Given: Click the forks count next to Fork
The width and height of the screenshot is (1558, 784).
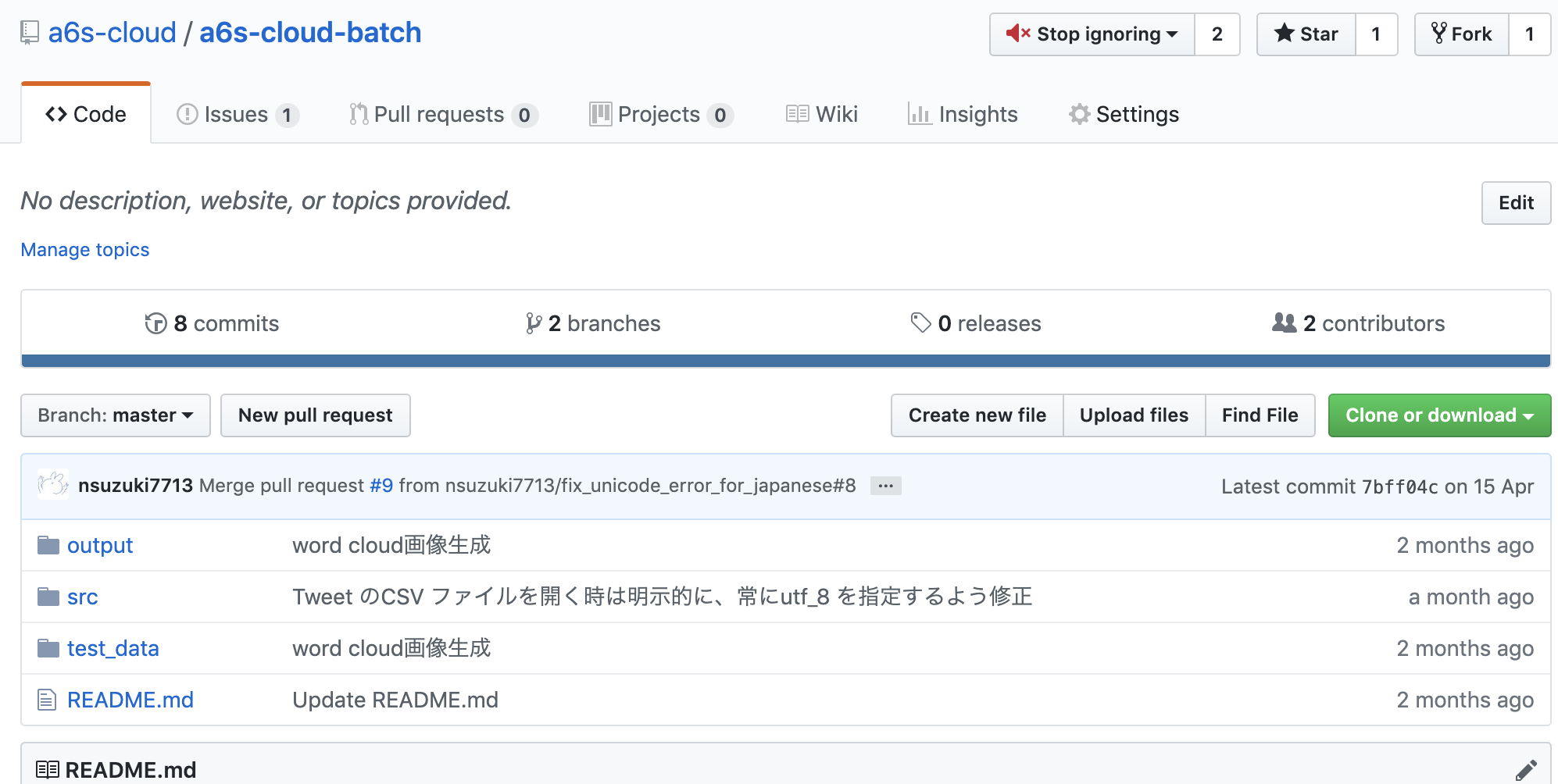Looking at the screenshot, I should [x=1529, y=34].
